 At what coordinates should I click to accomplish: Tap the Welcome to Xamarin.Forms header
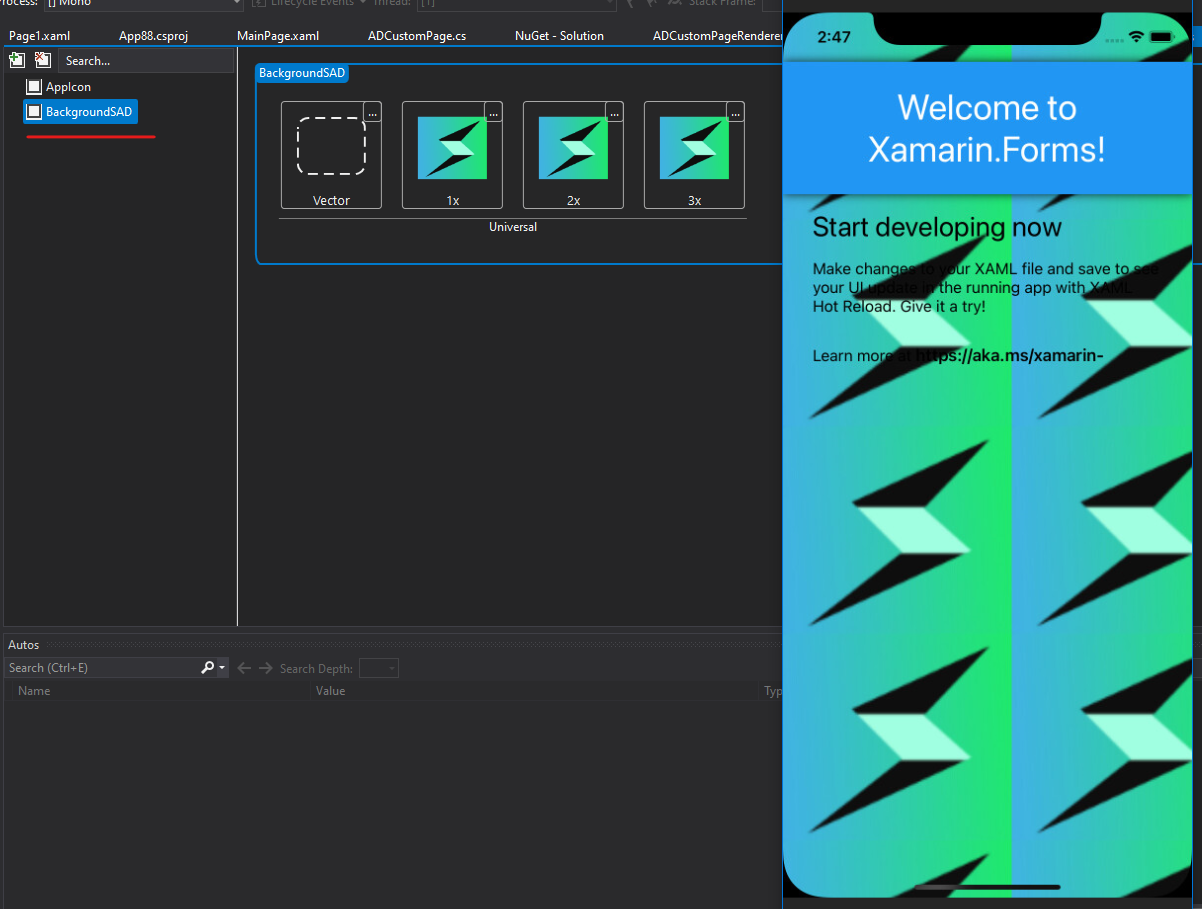tap(987, 128)
